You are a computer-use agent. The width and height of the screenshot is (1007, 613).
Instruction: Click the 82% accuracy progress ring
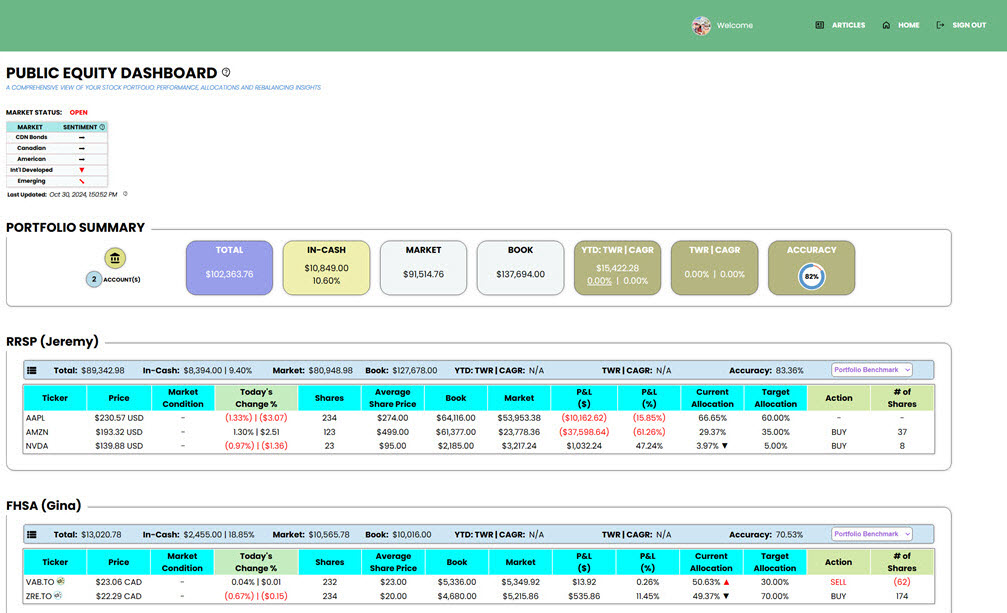(x=811, y=276)
